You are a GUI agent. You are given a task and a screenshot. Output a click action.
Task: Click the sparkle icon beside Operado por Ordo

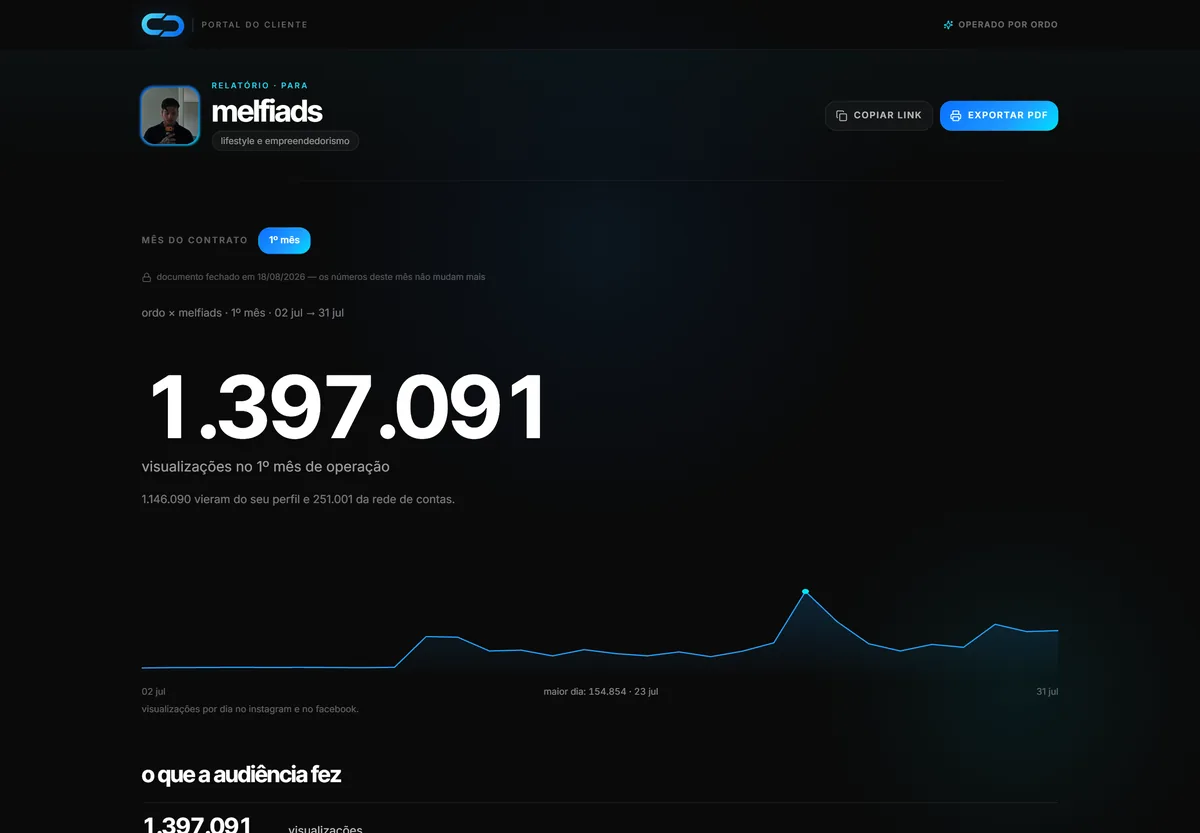click(948, 25)
